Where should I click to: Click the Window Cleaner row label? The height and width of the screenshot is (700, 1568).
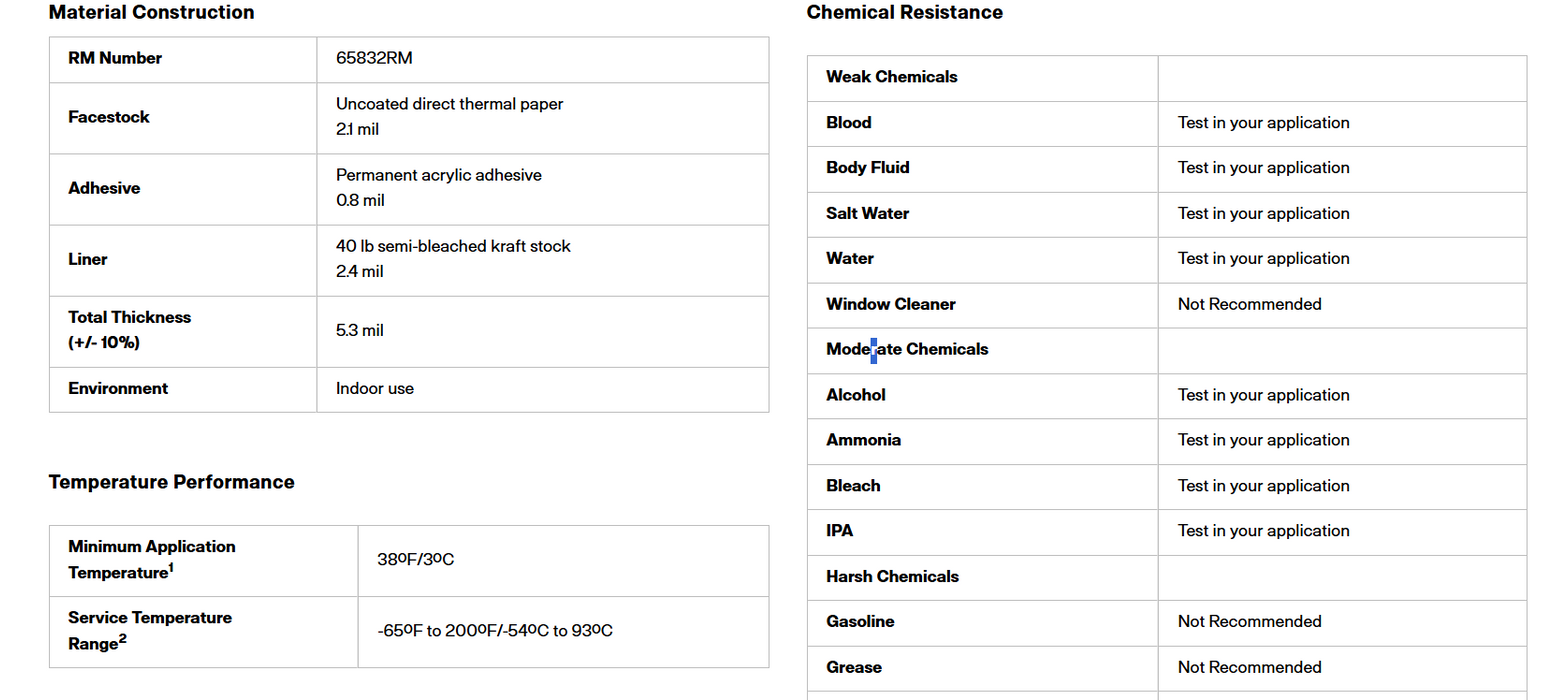pyautogui.click(x=890, y=304)
